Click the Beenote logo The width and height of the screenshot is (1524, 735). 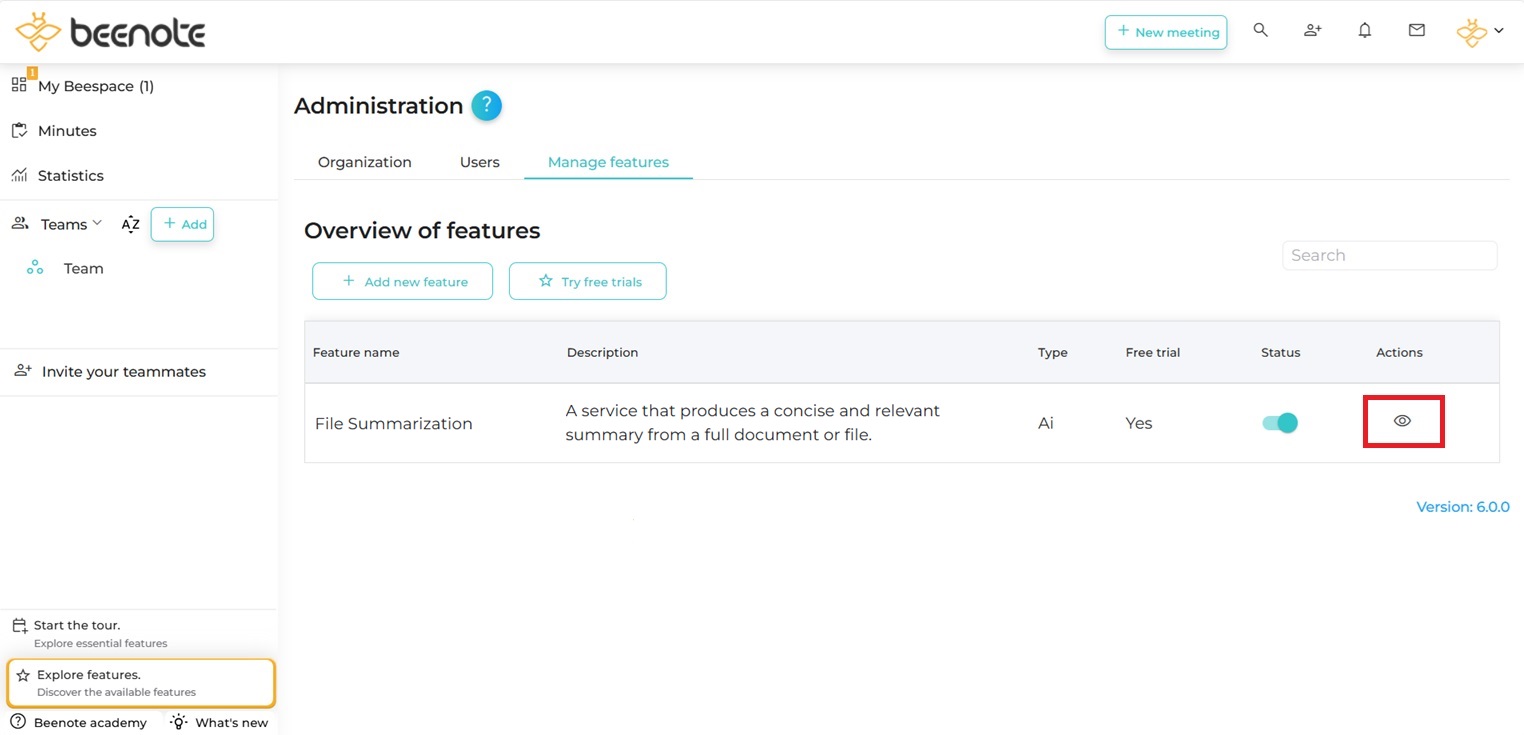click(x=110, y=33)
